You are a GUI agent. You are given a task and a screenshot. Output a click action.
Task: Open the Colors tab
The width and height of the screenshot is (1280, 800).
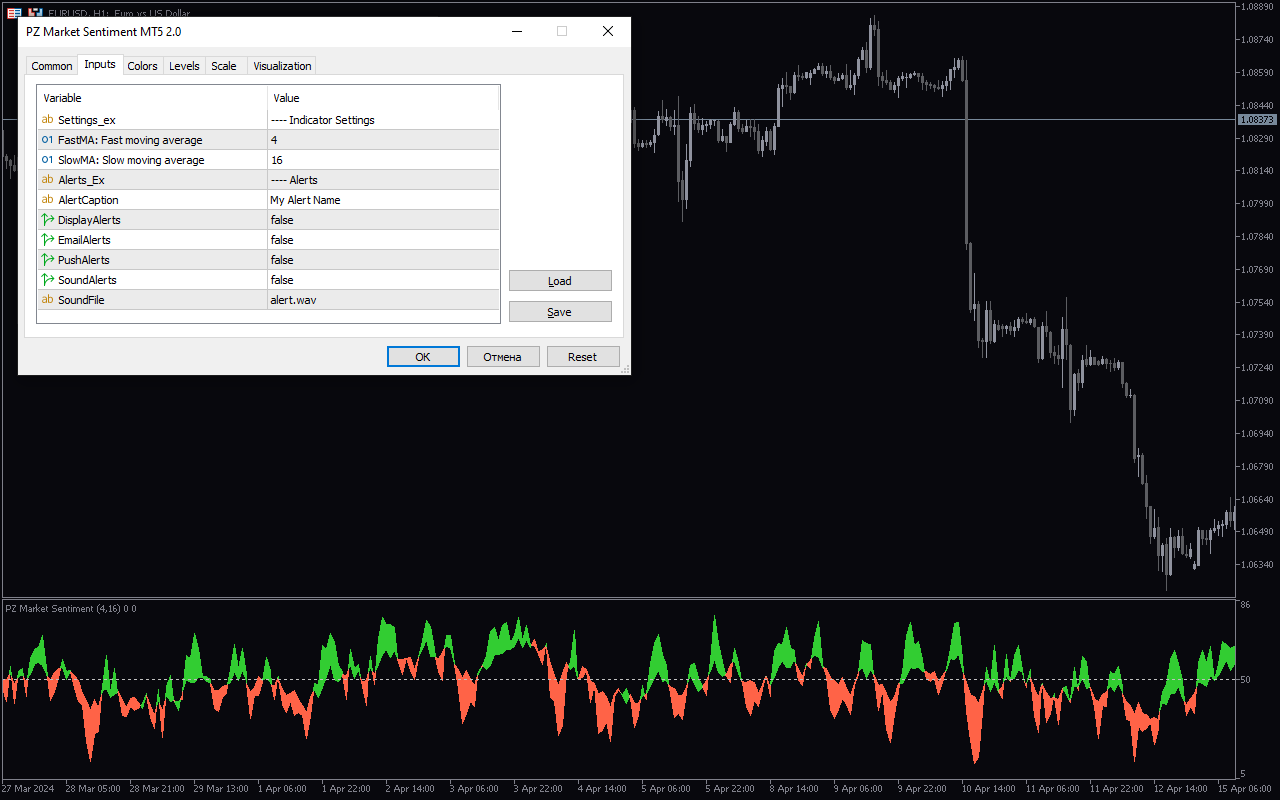click(143, 66)
